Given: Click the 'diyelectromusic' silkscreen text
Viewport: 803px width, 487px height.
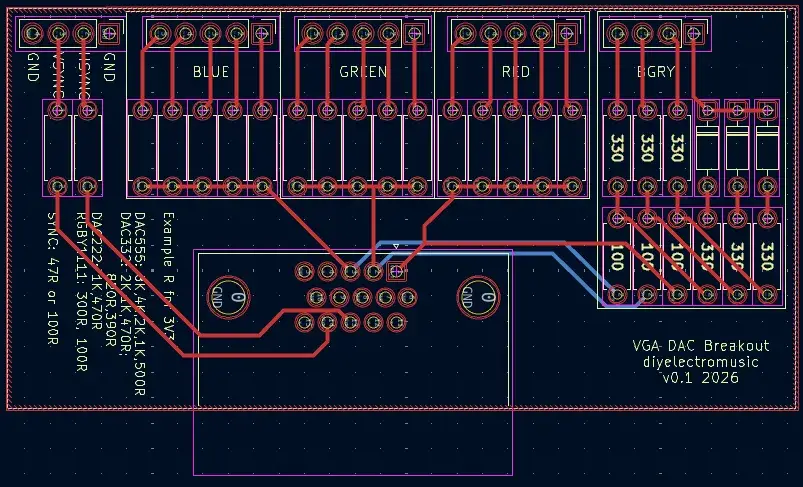Looking at the screenshot, I should [x=701, y=362].
